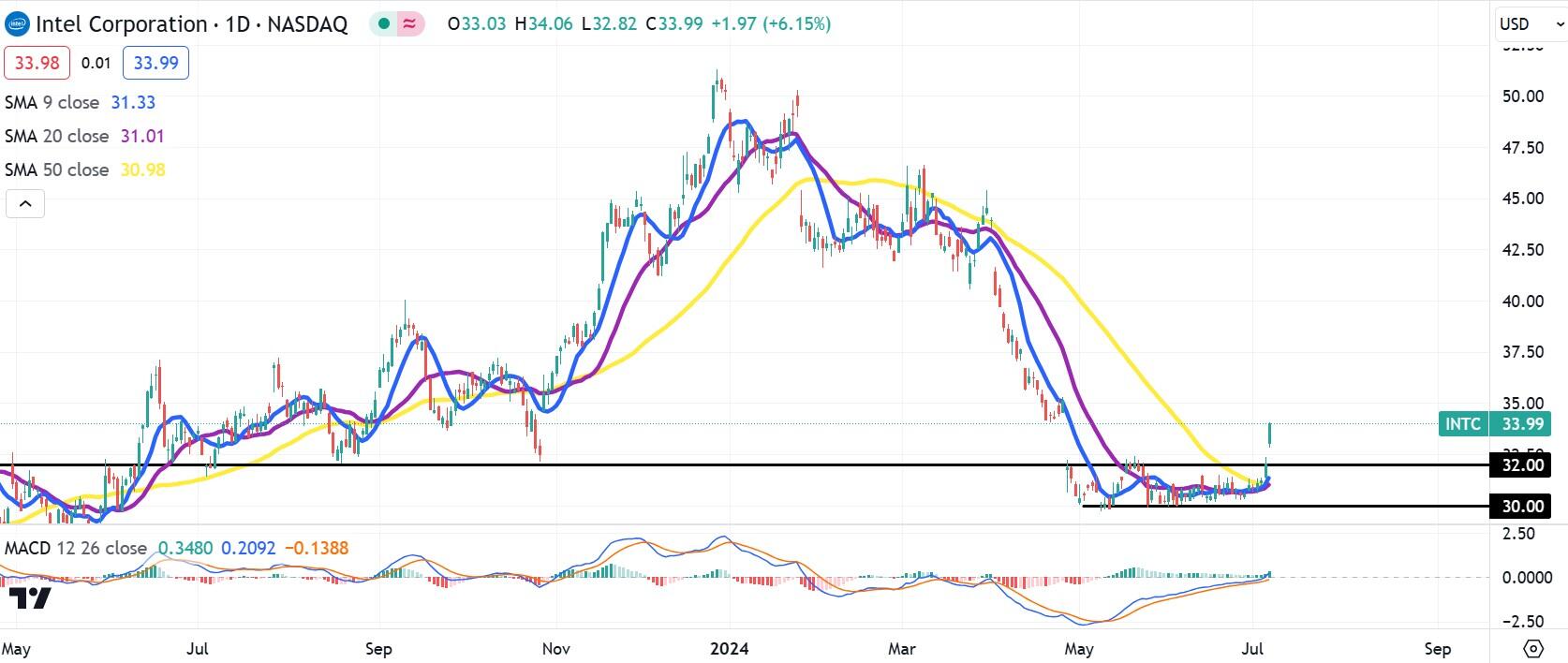Open chart settings target icon at bottom right
The height and width of the screenshot is (663, 1568).
pyautogui.click(x=1533, y=648)
